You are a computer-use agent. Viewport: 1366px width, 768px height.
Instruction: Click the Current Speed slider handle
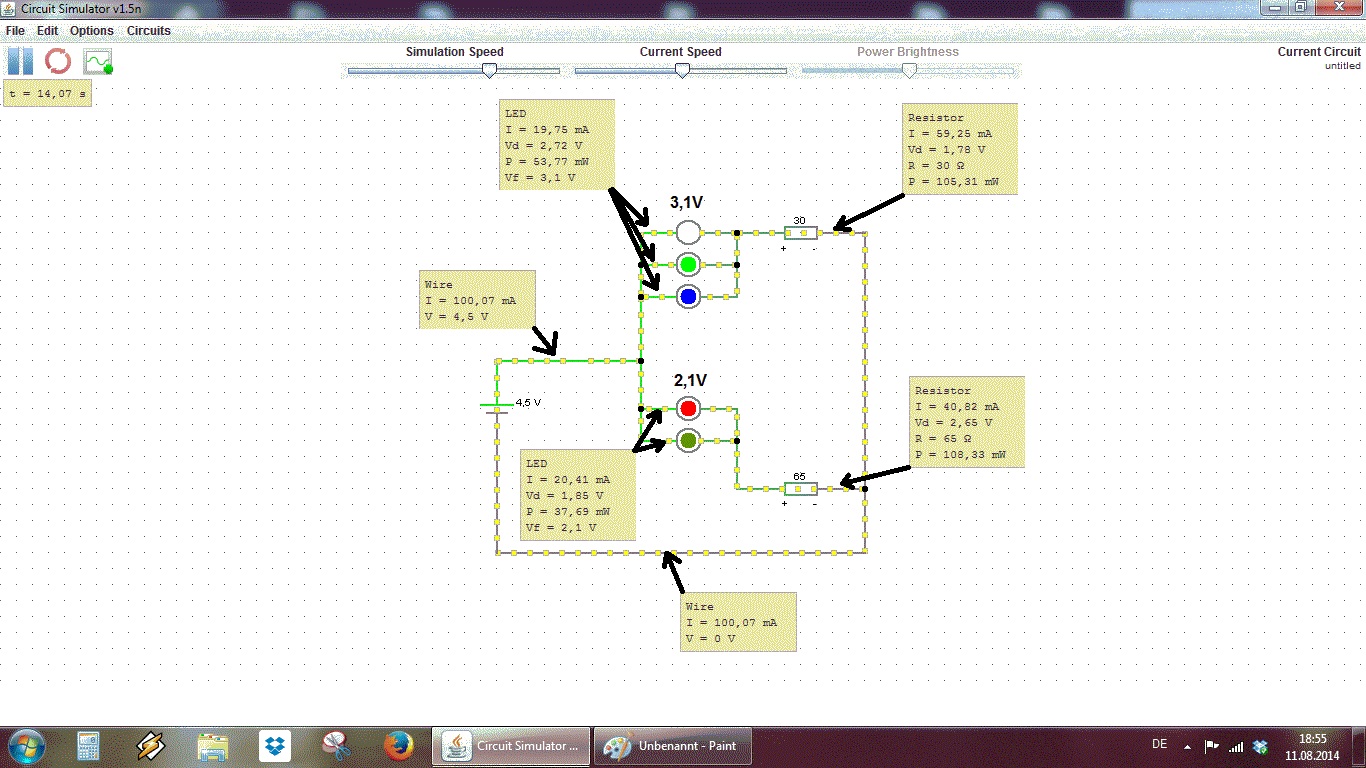(x=682, y=70)
